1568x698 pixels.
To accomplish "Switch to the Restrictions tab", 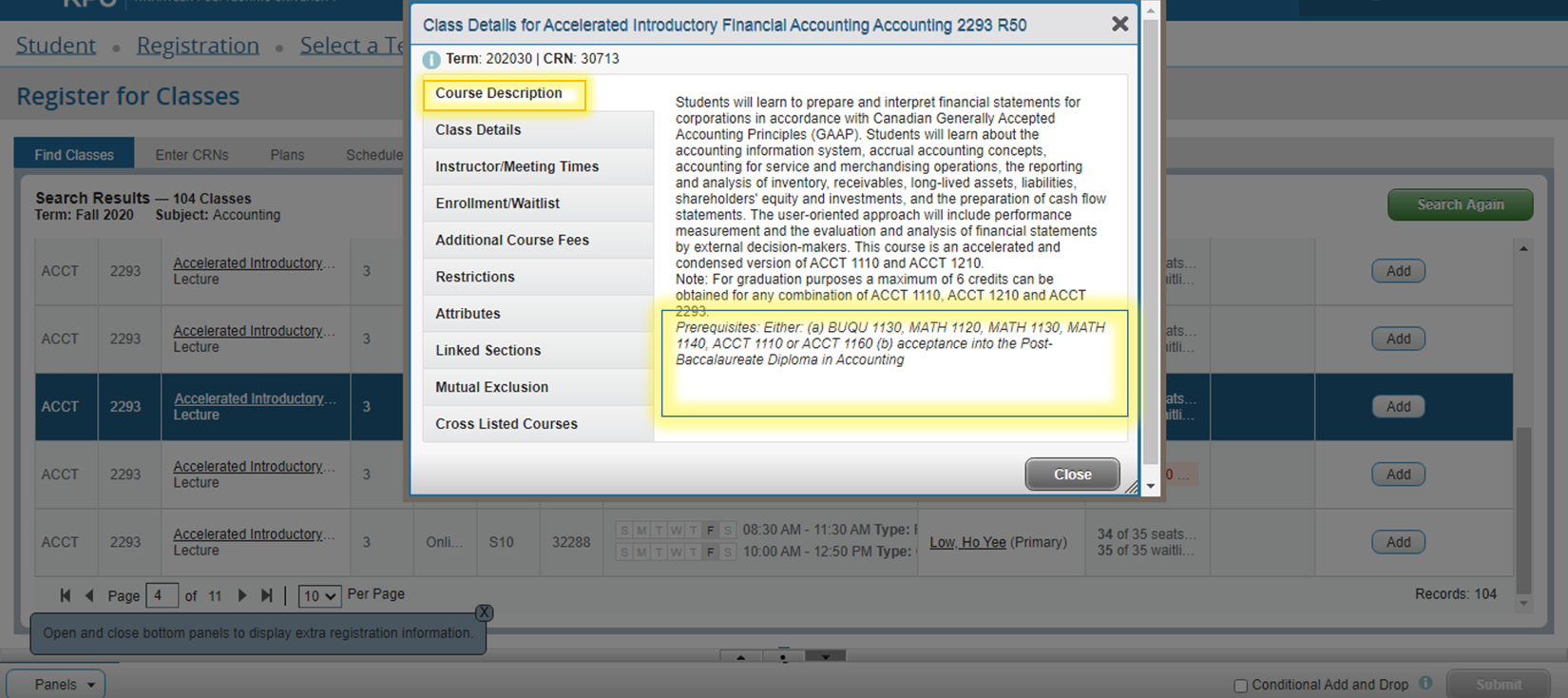I will tap(475, 277).
